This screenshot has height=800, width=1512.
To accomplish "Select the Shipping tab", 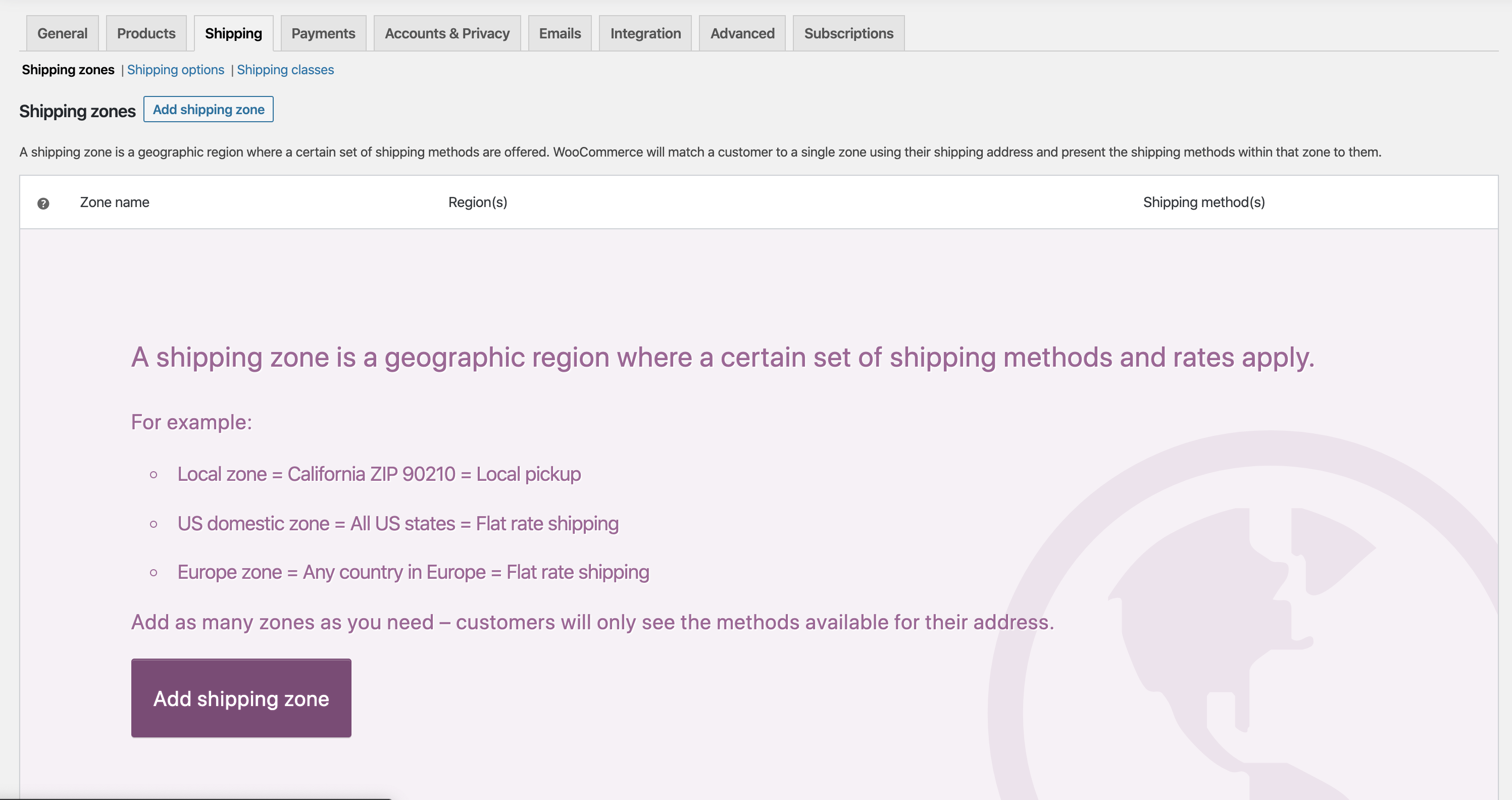I will 233,33.
